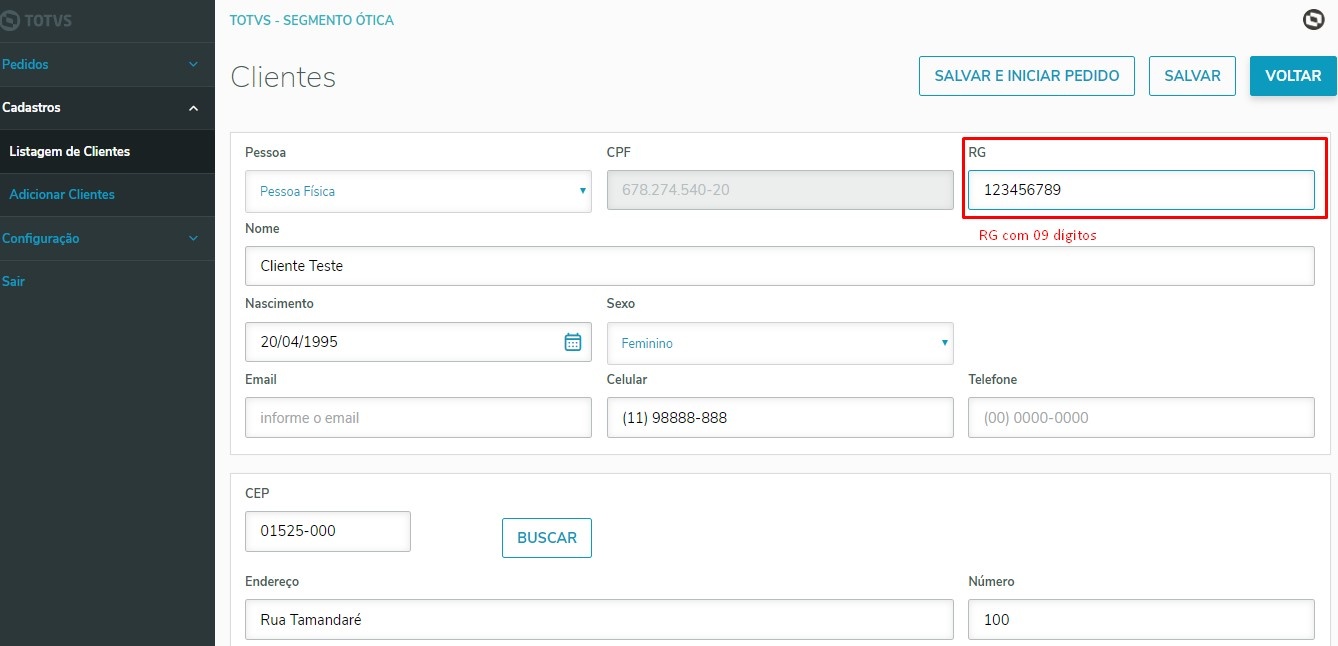Open the Pessoa dropdown

[418, 191]
